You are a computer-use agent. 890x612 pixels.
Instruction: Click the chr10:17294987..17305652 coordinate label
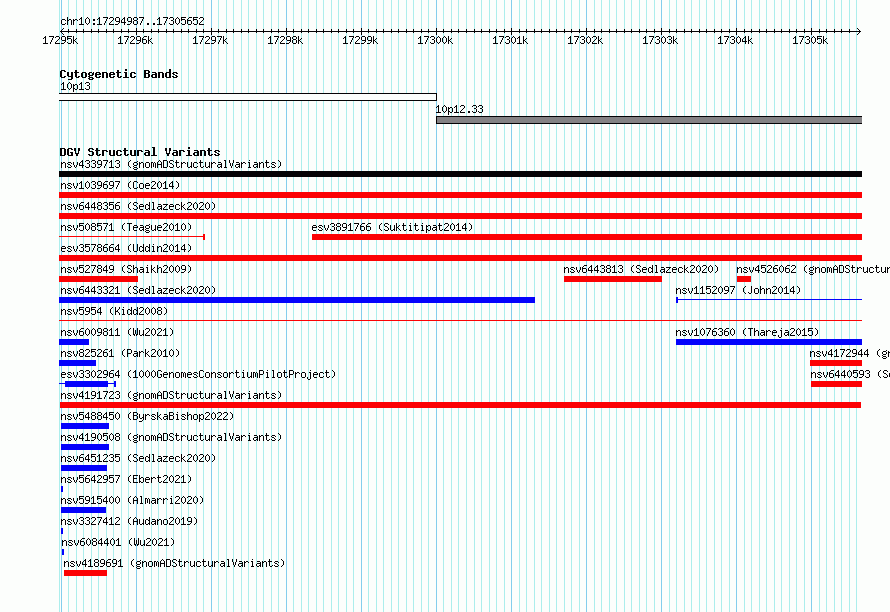click(x=132, y=21)
